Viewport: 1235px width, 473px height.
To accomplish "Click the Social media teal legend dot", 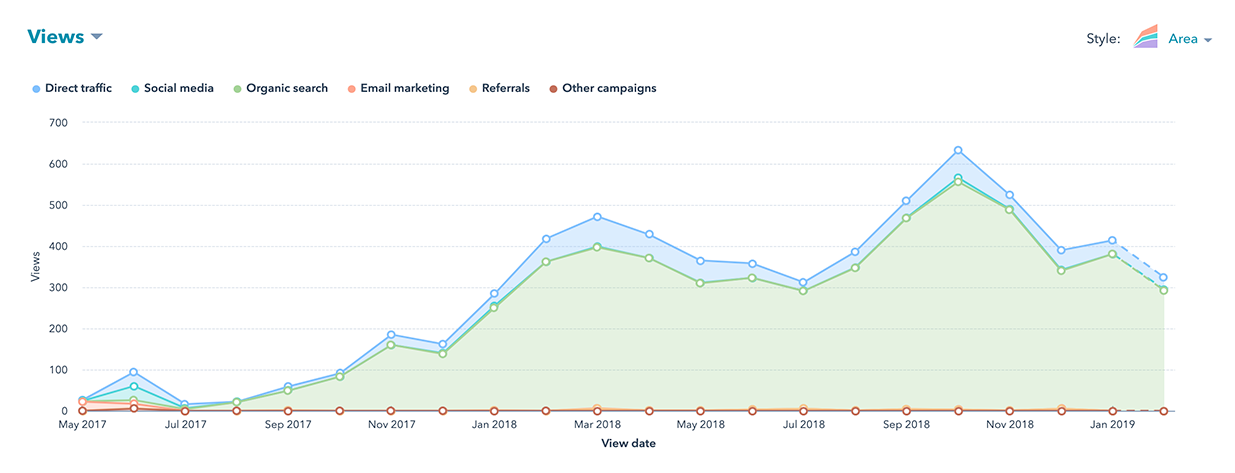I will point(136,89).
